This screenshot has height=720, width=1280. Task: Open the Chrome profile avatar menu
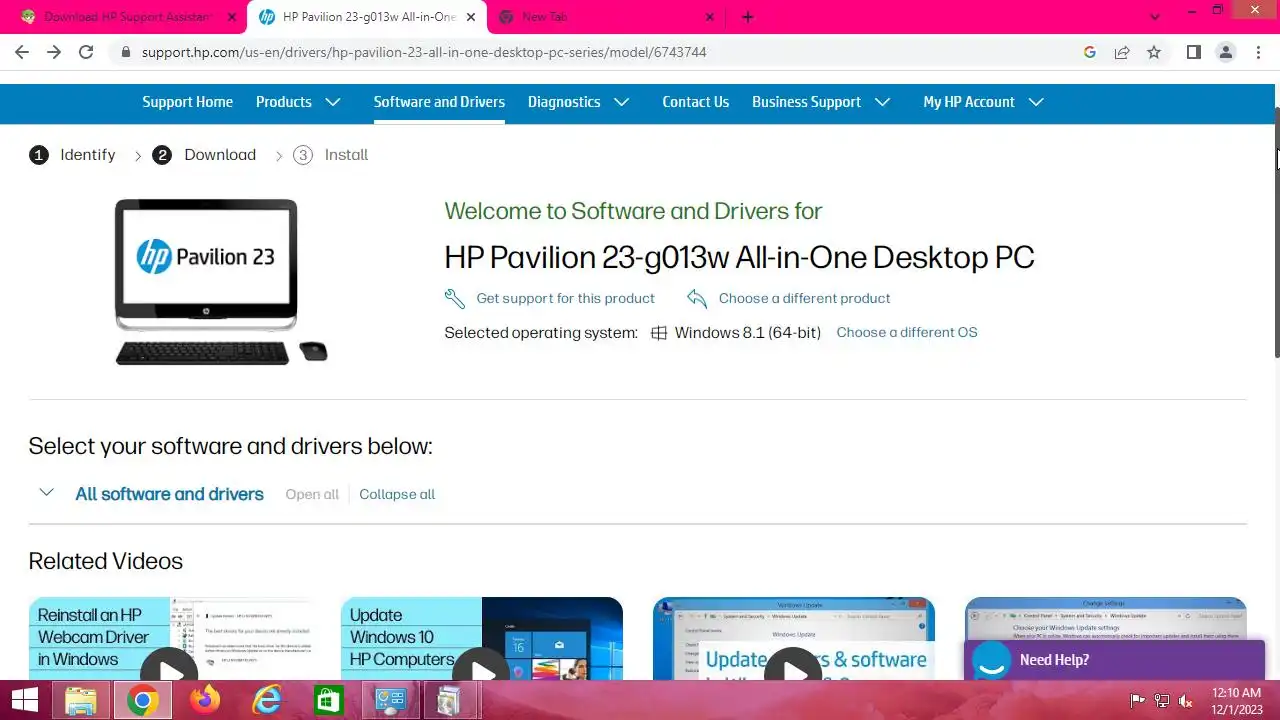1226,52
